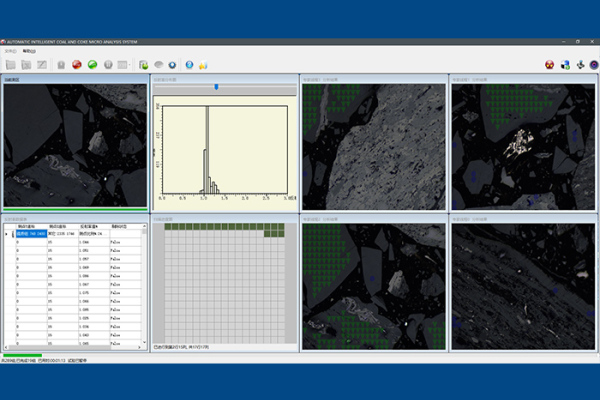Click the blue help question mark icon
This screenshot has width=600, height=400.
click(x=189, y=65)
